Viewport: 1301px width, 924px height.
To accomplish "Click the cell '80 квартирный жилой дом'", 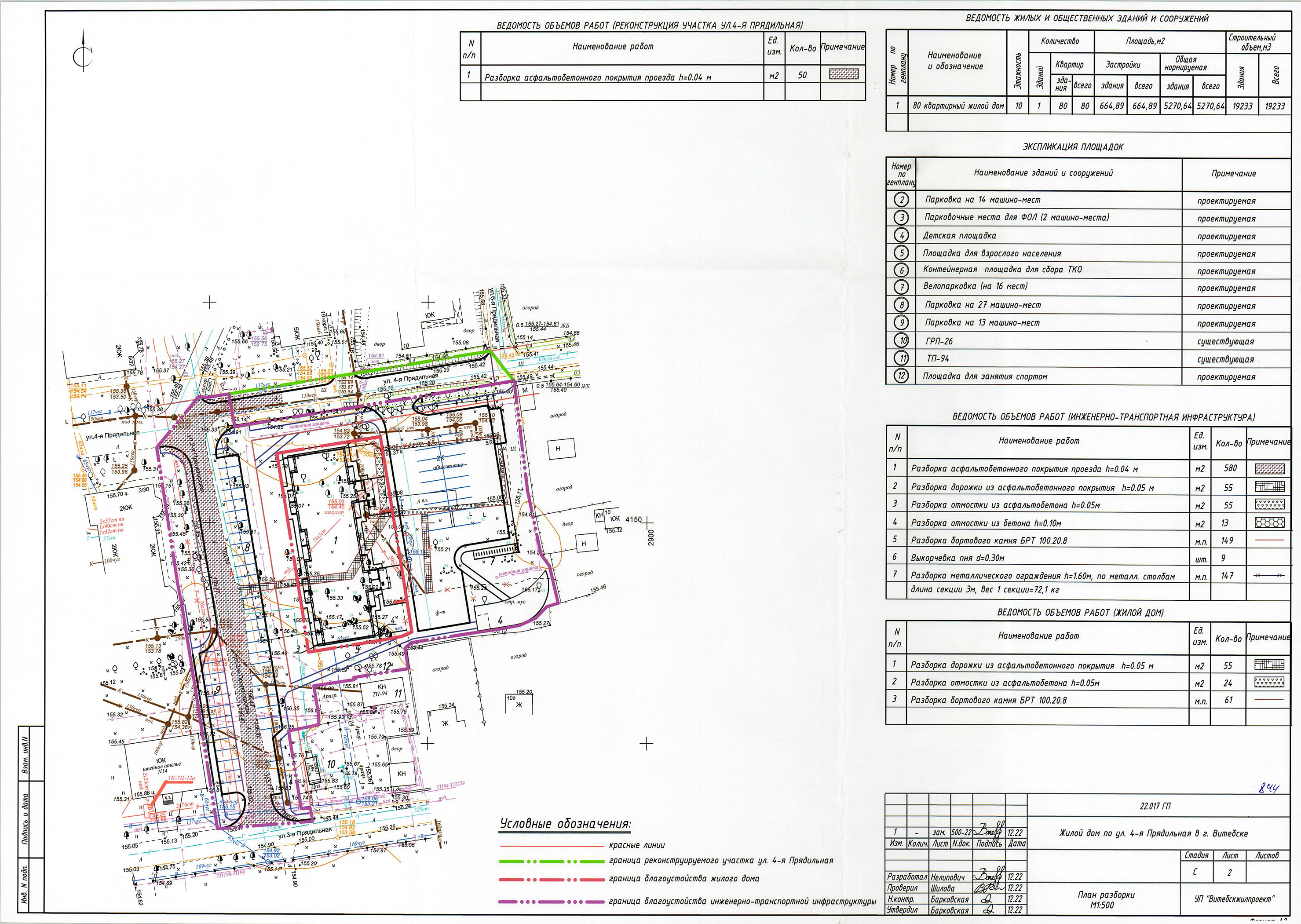I will click(x=958, y=106).
